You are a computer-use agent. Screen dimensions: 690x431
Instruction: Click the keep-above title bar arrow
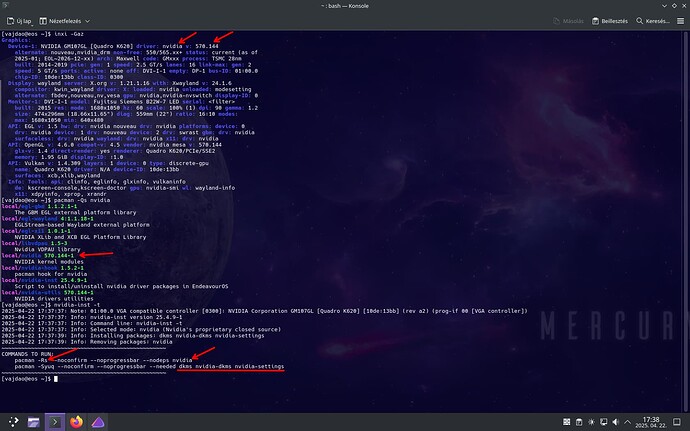point(664,6)
